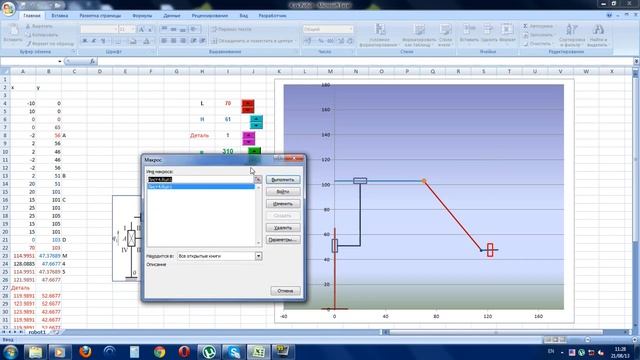Open the Name Box dropdown arrow

[x=60, y=61]
